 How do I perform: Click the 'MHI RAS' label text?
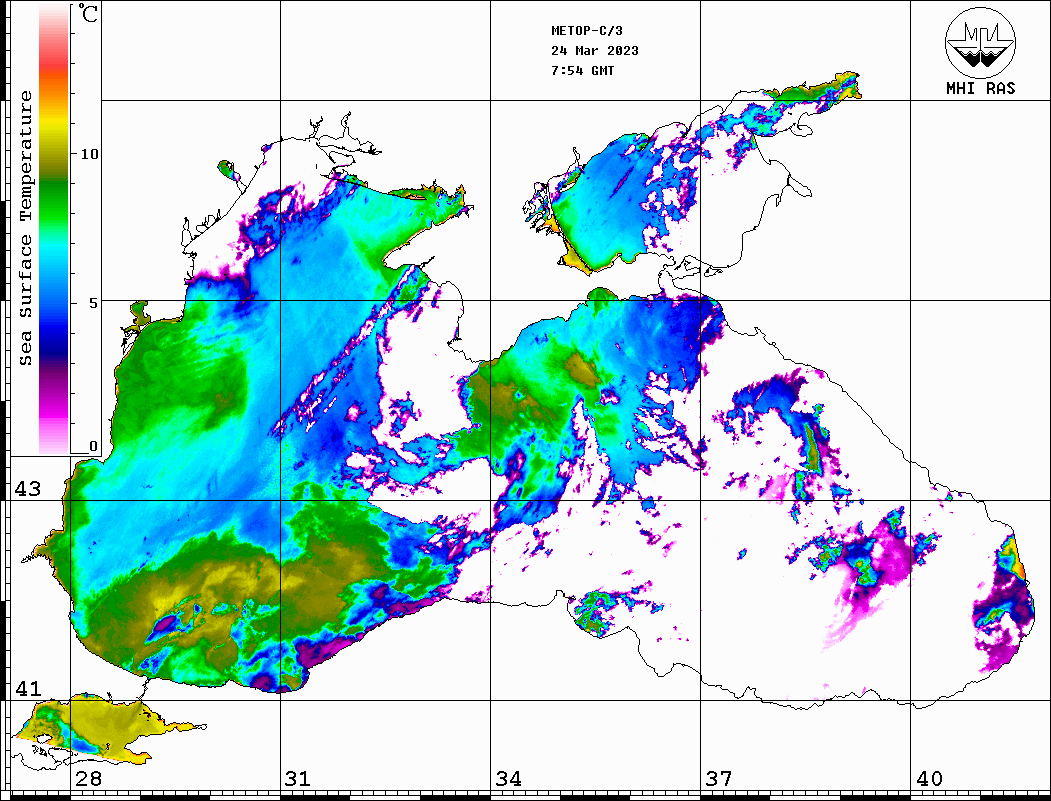[980, 88]
